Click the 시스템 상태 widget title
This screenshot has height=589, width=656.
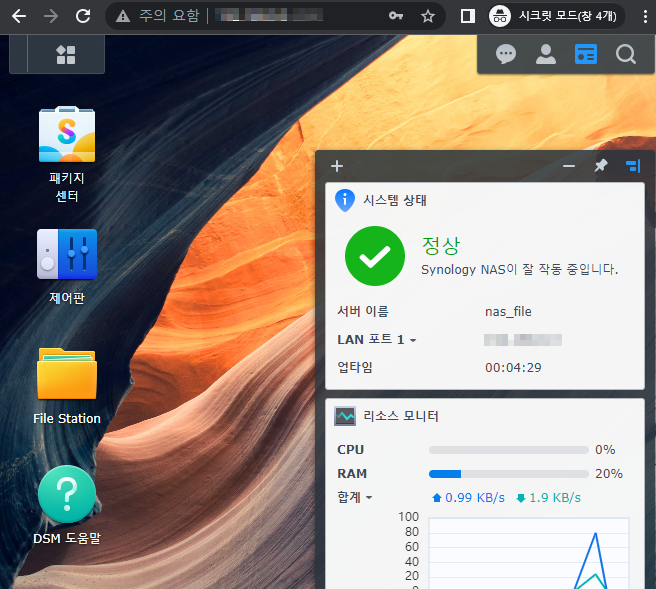tap(395, 200)
